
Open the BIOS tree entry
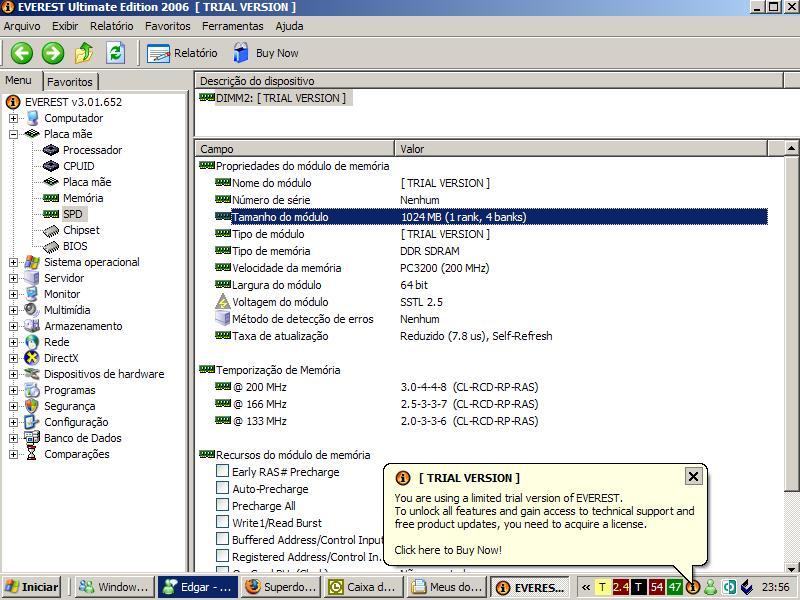[x=75, y=246]
